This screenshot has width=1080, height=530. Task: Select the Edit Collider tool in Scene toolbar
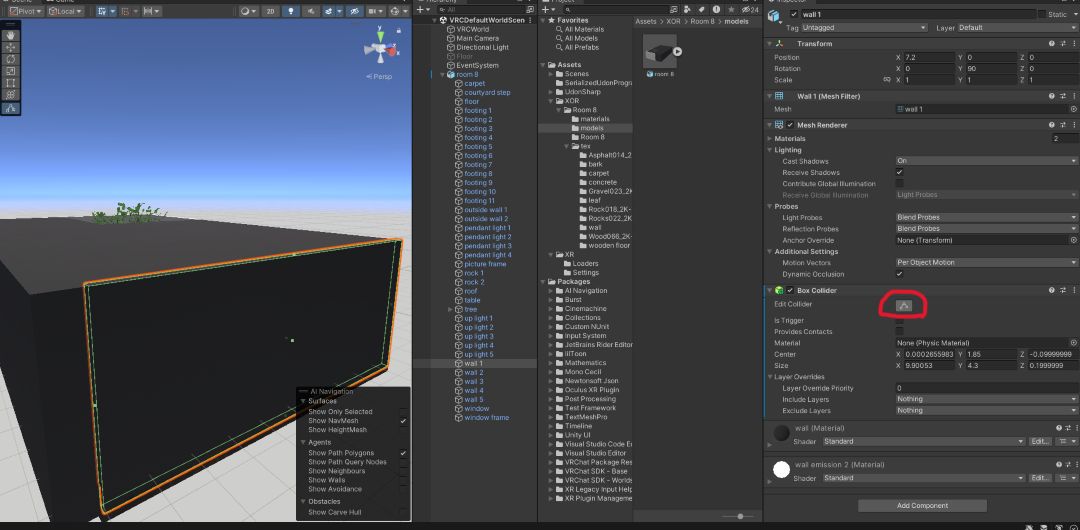point(10,108)
